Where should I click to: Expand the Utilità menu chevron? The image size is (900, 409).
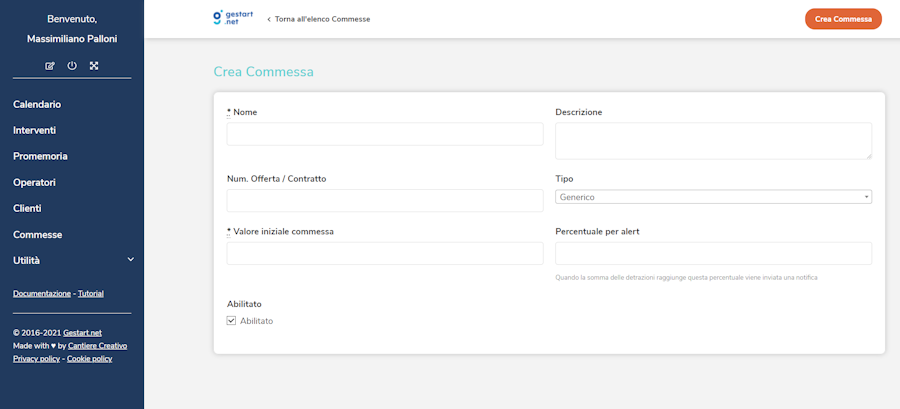pyautogui.click(x=130, y=260)
